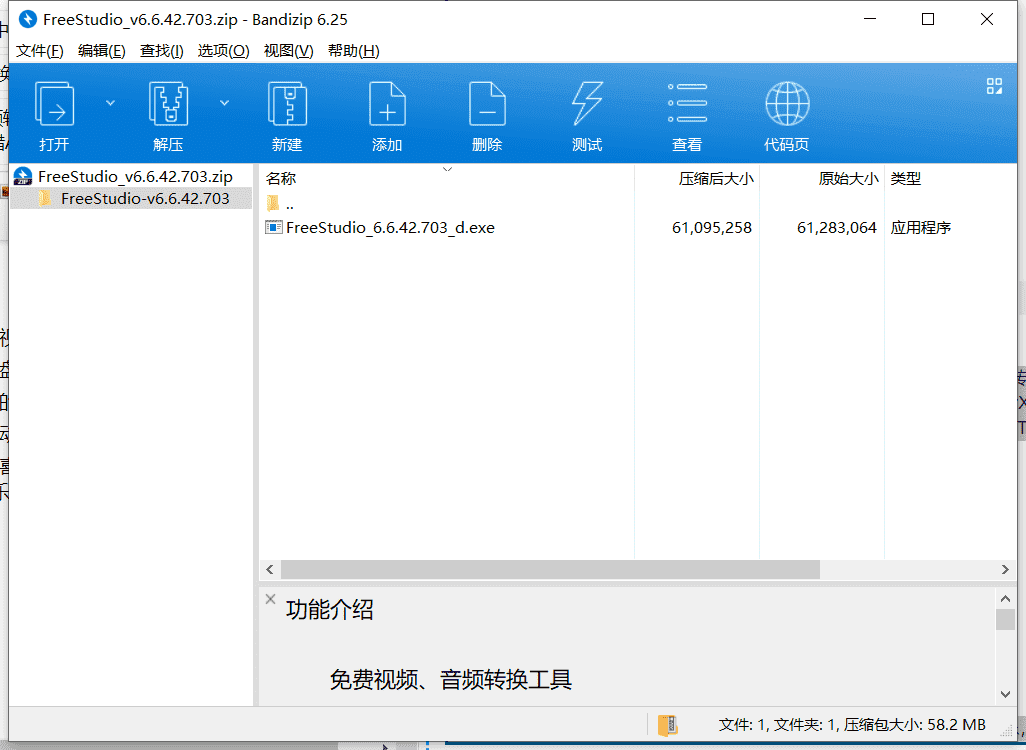
Task: Click the 打开 (Open) toolbar icon
Action: point(54,103)
